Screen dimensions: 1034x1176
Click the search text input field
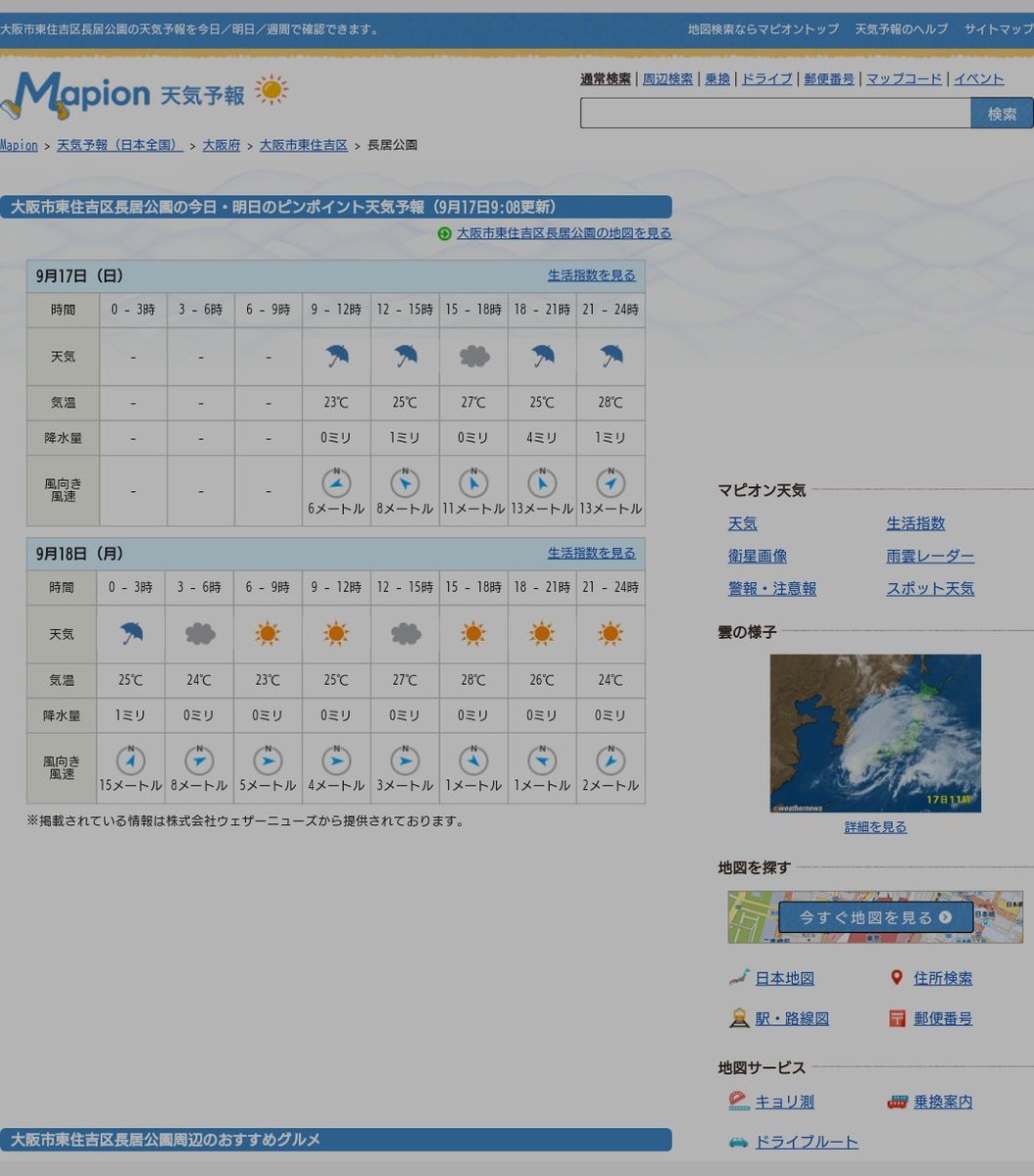click(x=775, y=114)
